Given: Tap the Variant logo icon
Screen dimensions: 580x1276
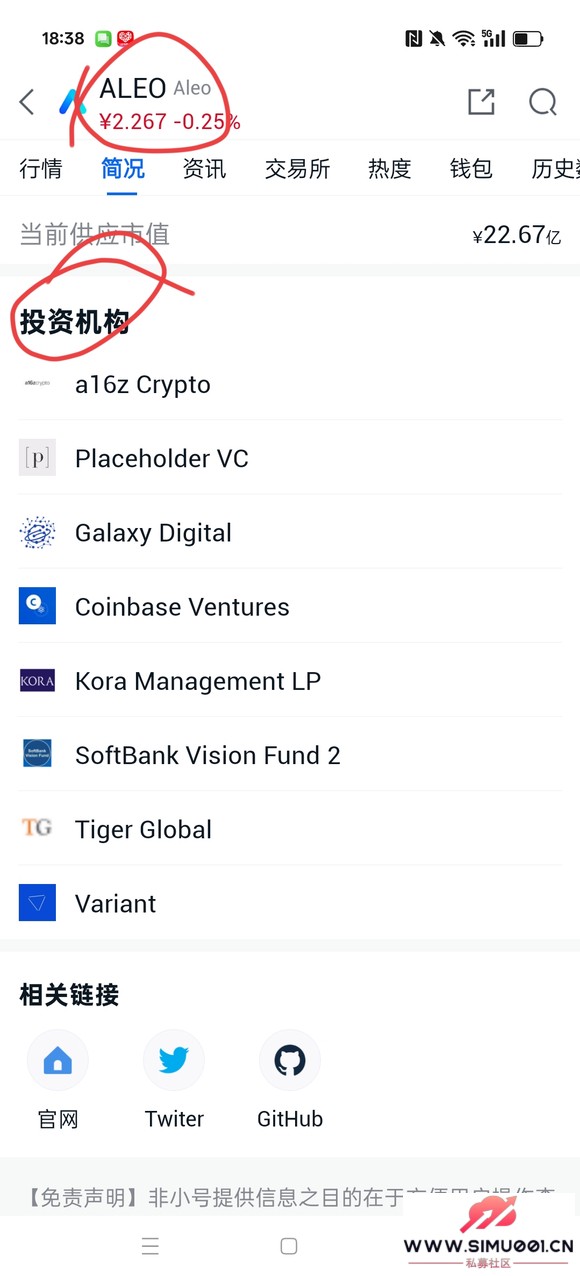Looking at the screenshot, I should (37, 903).
